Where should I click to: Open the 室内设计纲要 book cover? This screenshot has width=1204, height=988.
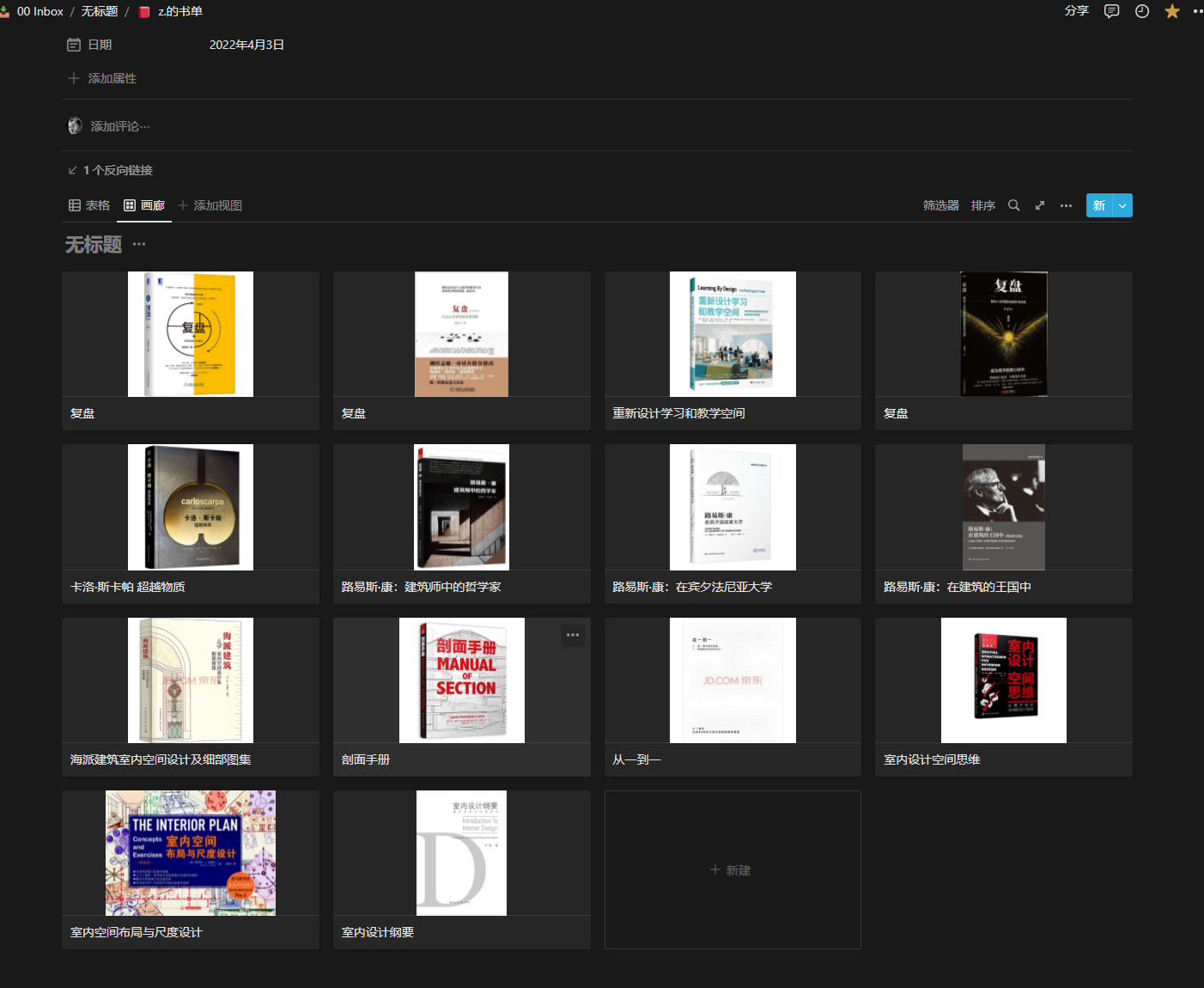pyautogui.click(x=462, y=853)
